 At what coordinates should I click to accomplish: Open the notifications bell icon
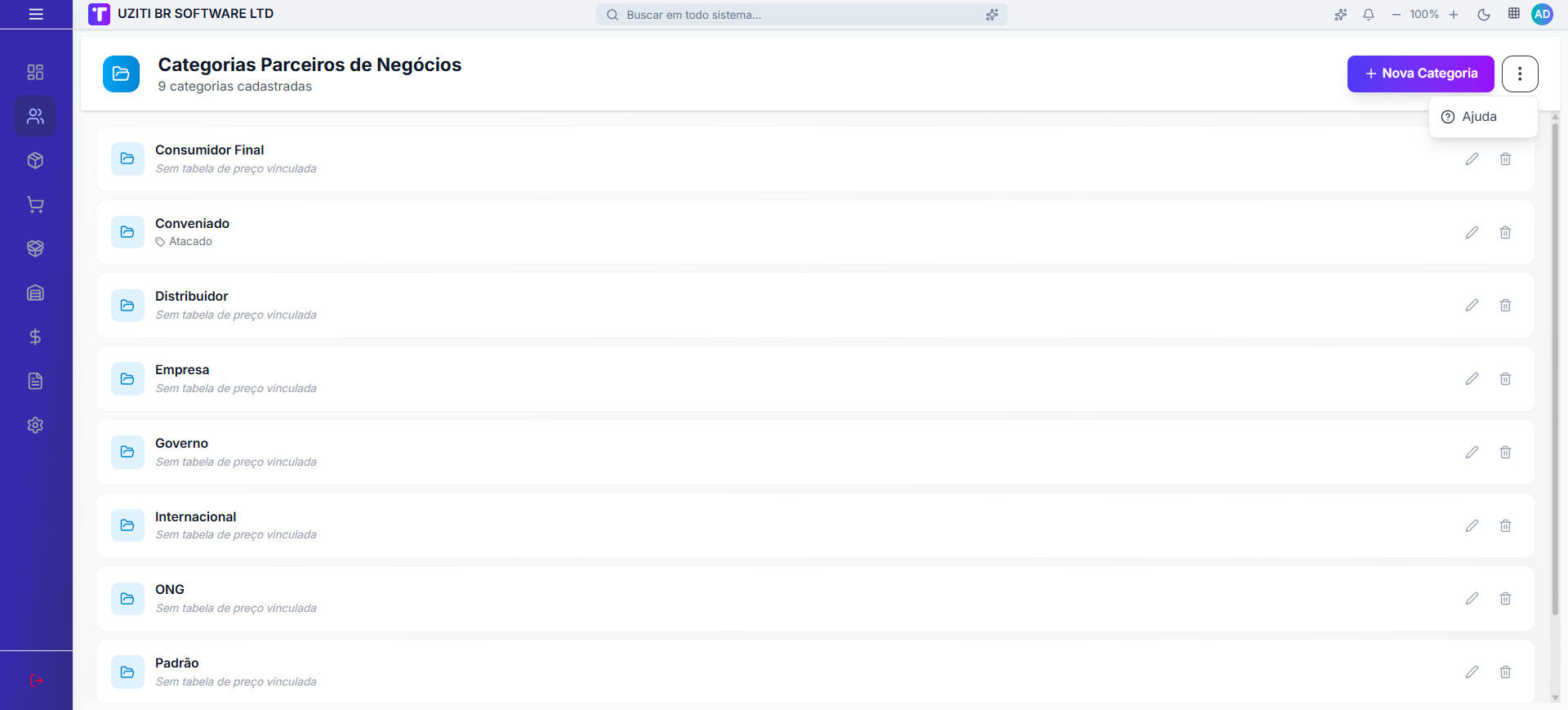coord(1369,15)
